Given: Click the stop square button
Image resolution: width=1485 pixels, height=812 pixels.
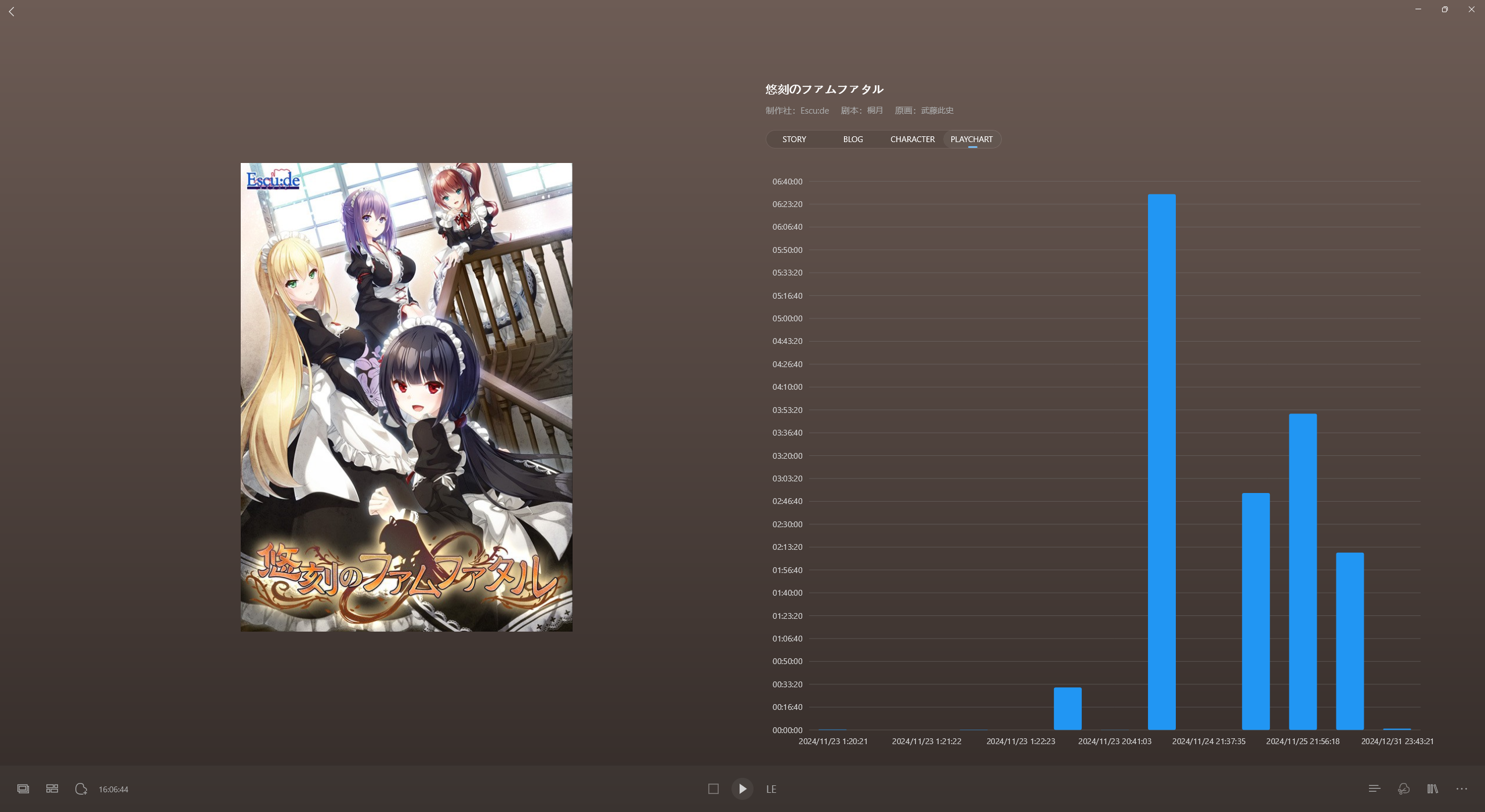Looking at the screenshot, I should point(713,789).
